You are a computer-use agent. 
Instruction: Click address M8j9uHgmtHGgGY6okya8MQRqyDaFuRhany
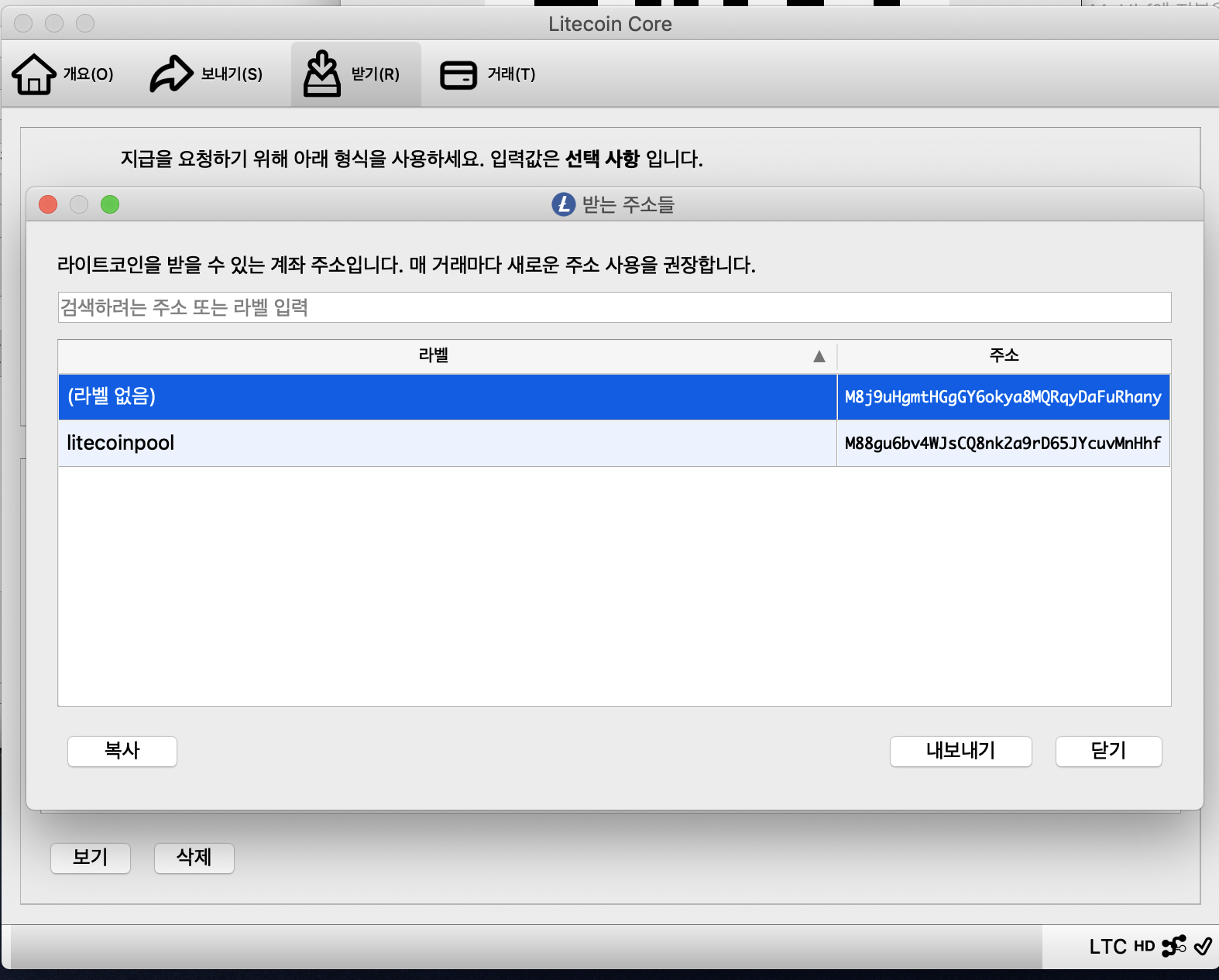coord(1003,397)
